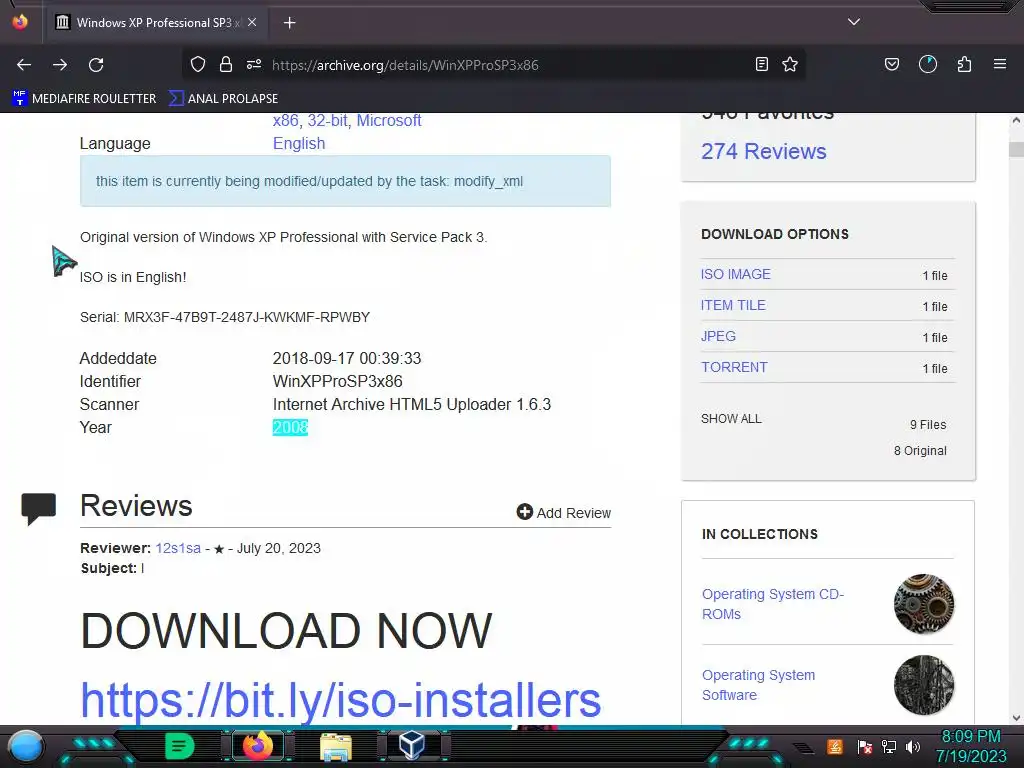Click SHOW ALL download files
This screenshot has height=768, width=1024.
[x=731, y=419]
